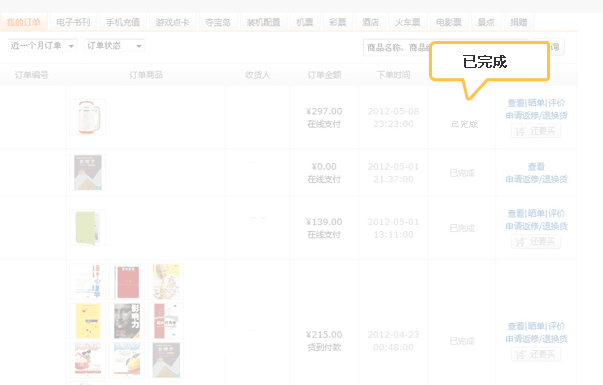This screenshot has width=603, height=385.
Task: Click order time 2012-05-08 23:23:00
Action: coord(393,117)
